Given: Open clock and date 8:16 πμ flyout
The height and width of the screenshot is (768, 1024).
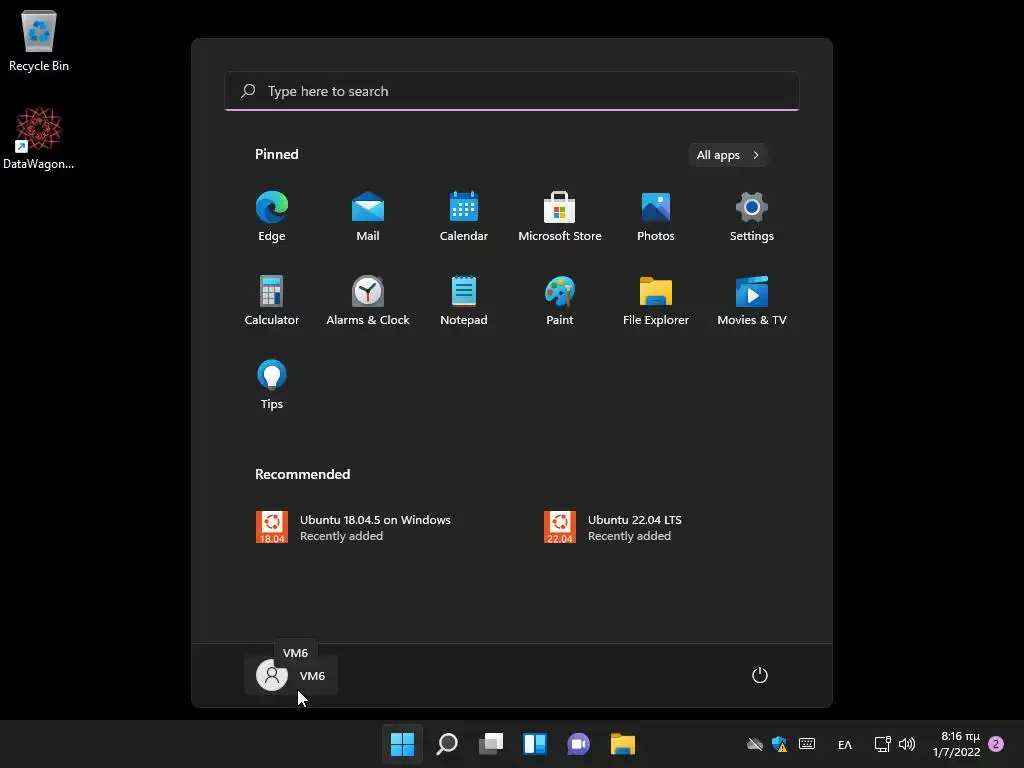Looking at the screenshot, I should [x=957, y=744].
